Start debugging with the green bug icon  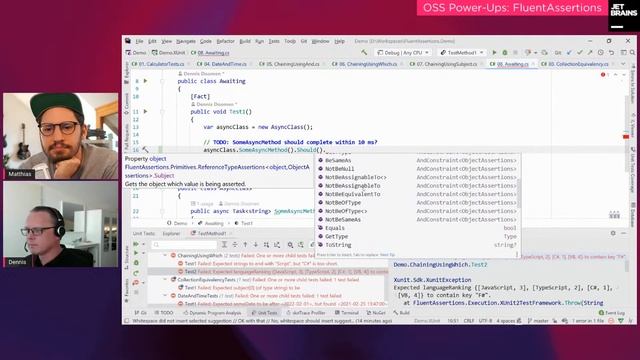coord(505,53)
